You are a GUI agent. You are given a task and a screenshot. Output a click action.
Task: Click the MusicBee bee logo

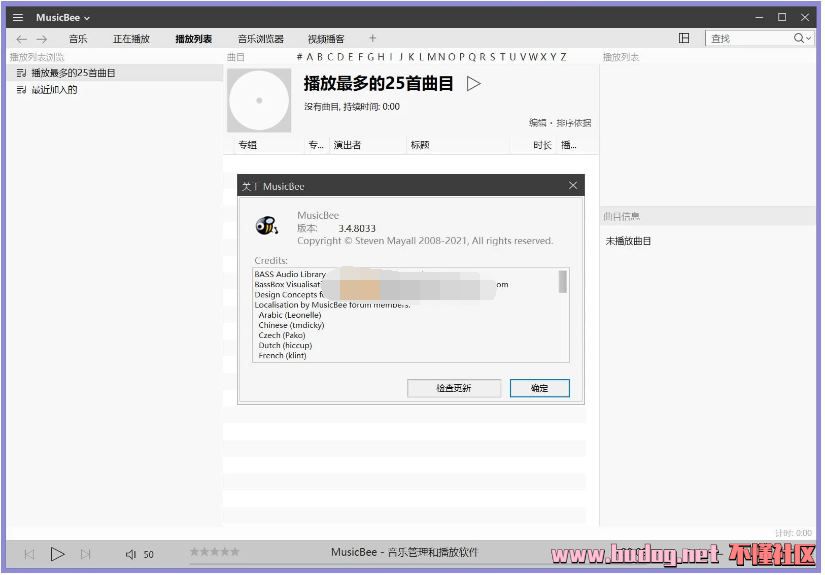coord(267,226)
